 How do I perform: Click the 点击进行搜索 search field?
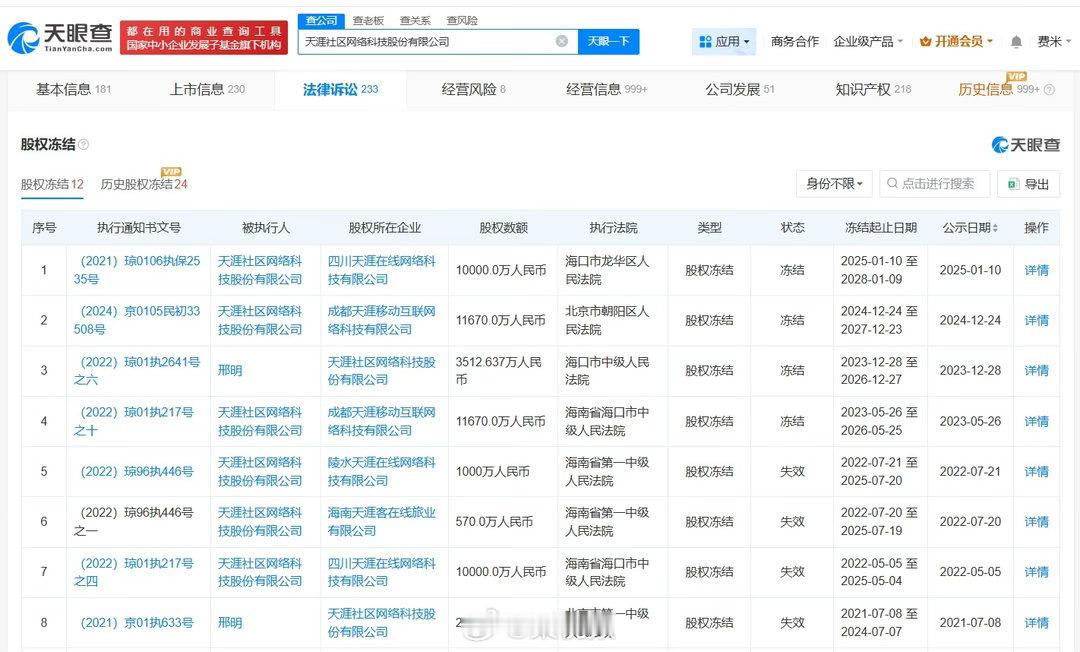(x=935, y=184)
